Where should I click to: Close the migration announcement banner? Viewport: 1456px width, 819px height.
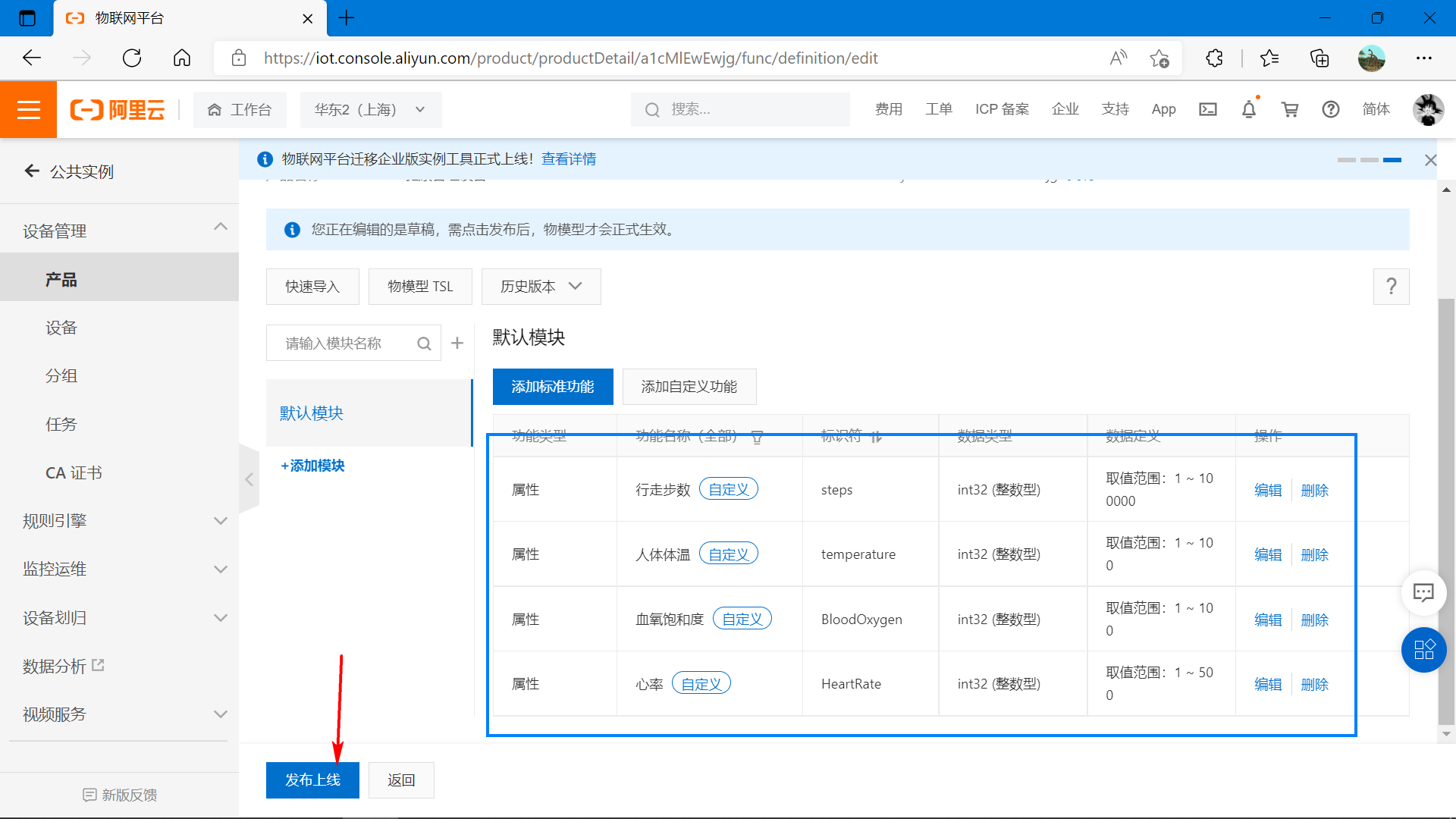pyautogui.click(x=1430, y=160)
